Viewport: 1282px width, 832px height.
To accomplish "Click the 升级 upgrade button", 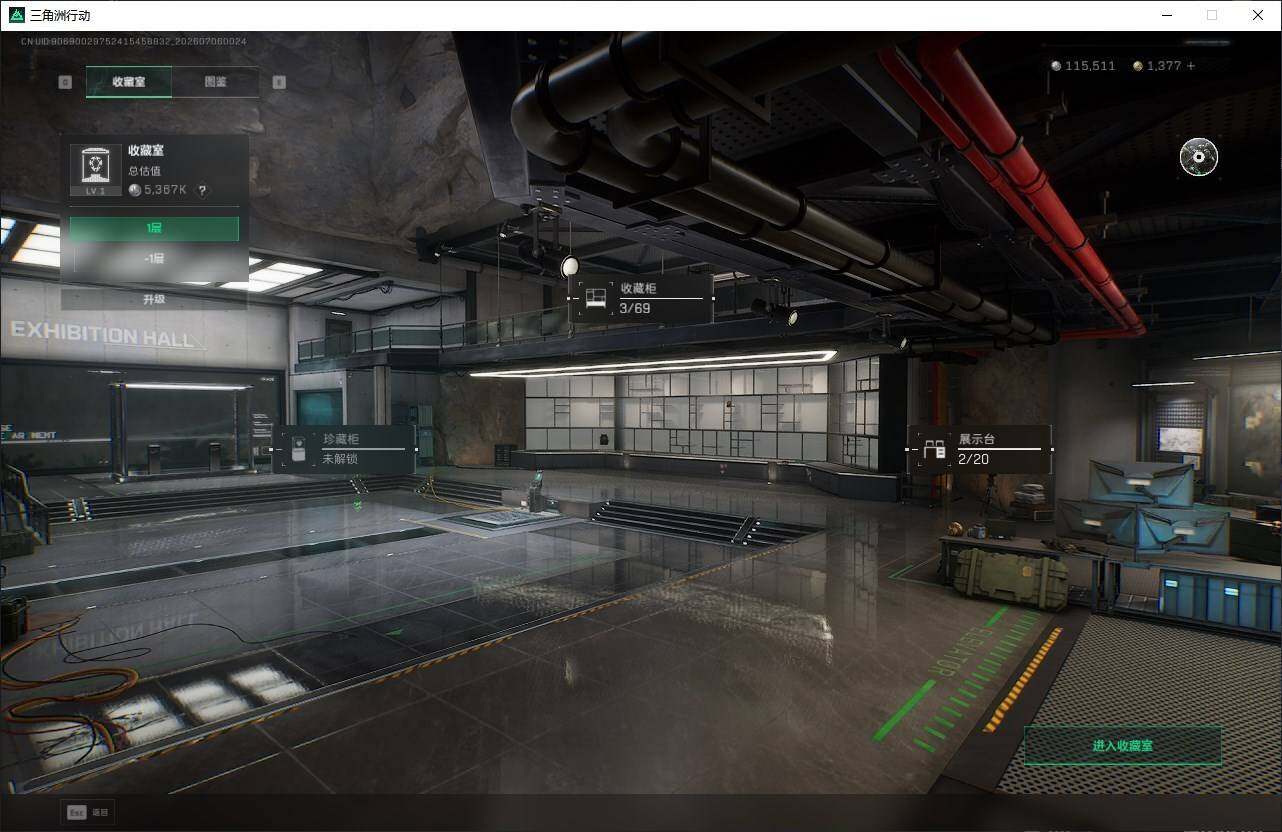I will [x=154, y=299].
